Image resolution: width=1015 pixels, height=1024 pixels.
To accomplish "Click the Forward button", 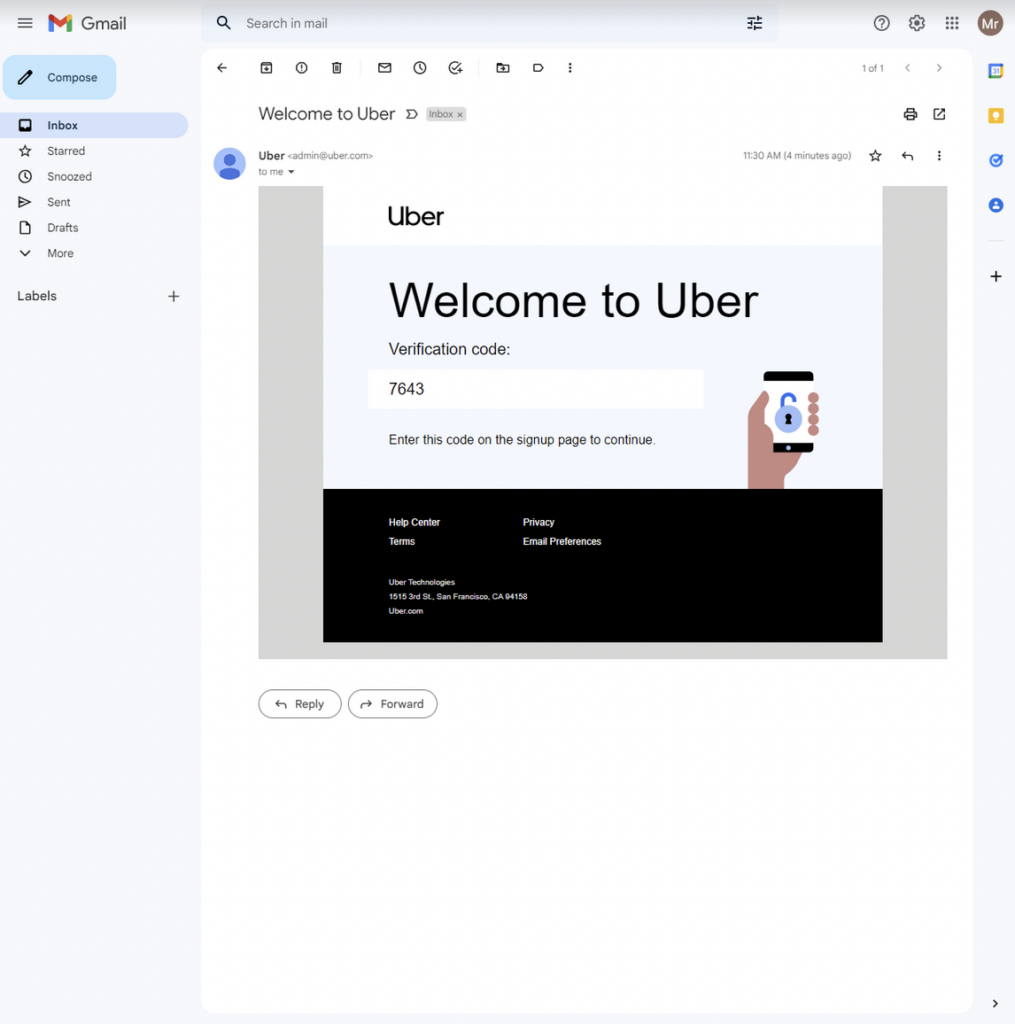I will pos(393,704).
